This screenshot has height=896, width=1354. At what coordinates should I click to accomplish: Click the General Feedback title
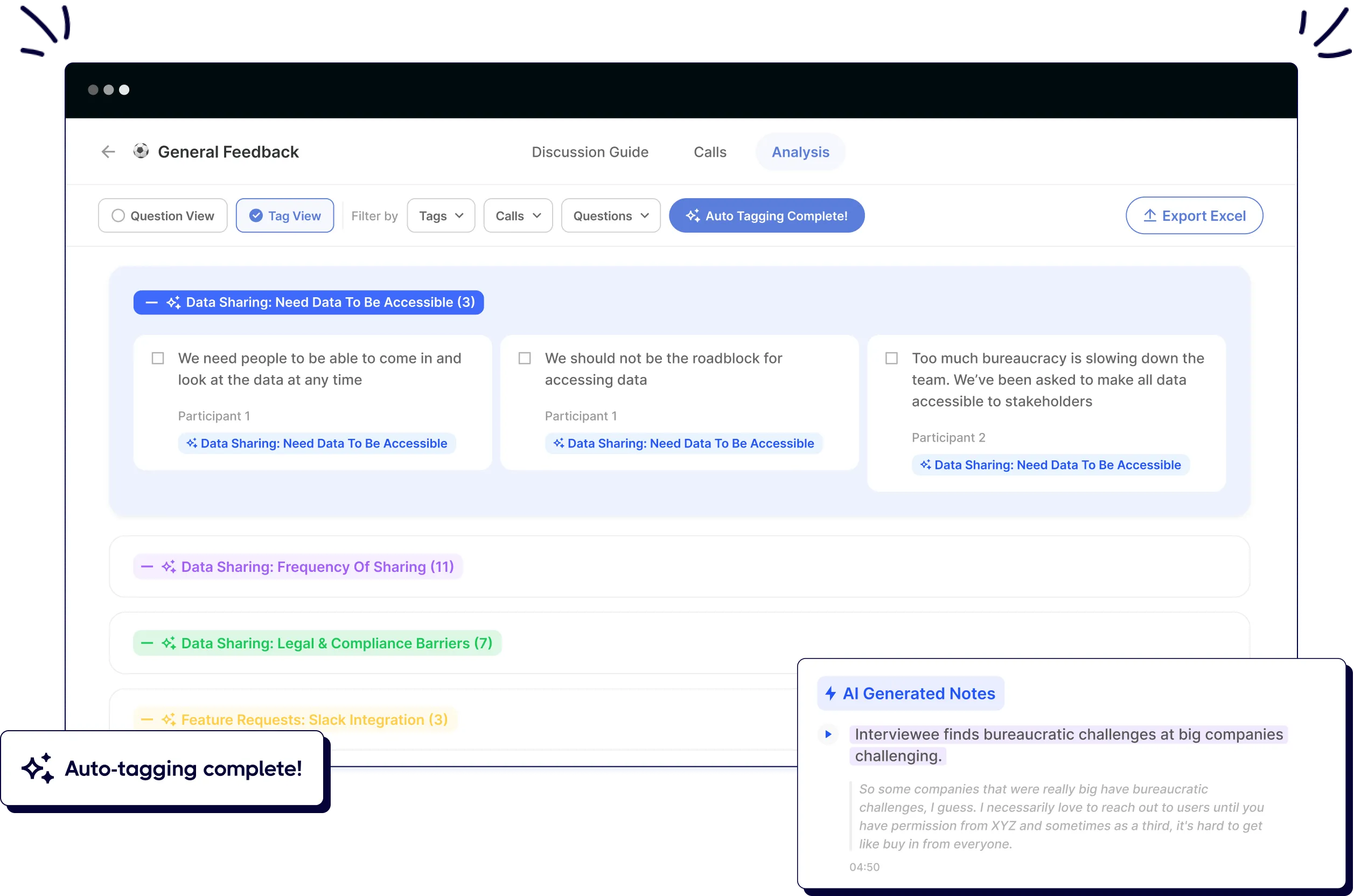point(228,152)
